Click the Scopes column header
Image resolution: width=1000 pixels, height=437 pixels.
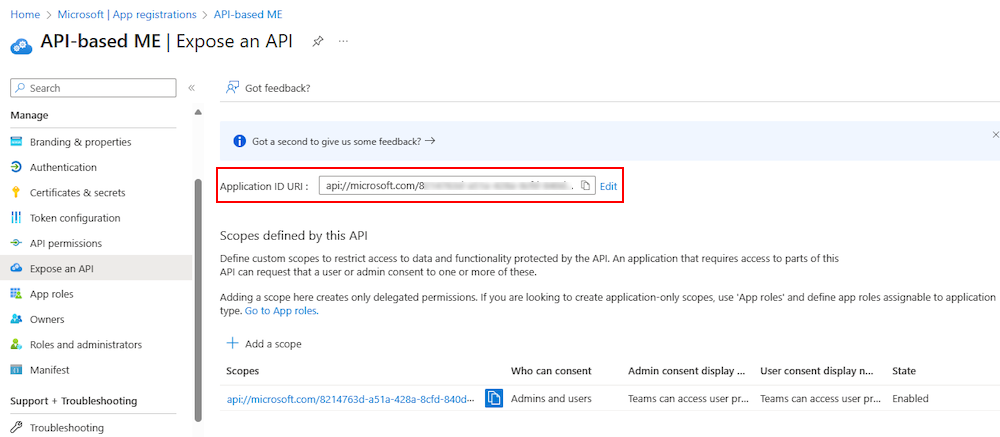242,371
